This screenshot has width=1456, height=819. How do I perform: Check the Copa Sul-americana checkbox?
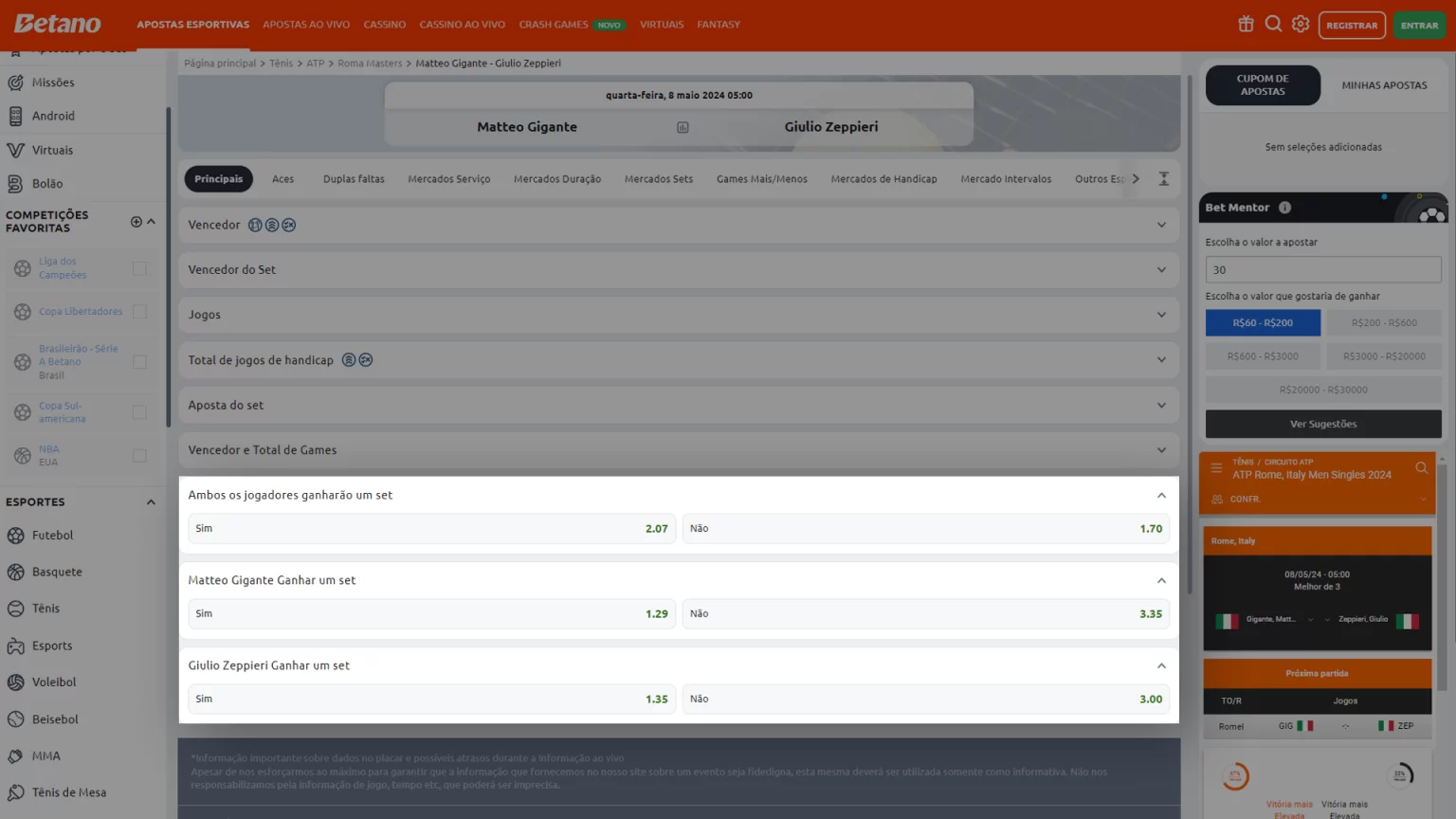[140, 412]
